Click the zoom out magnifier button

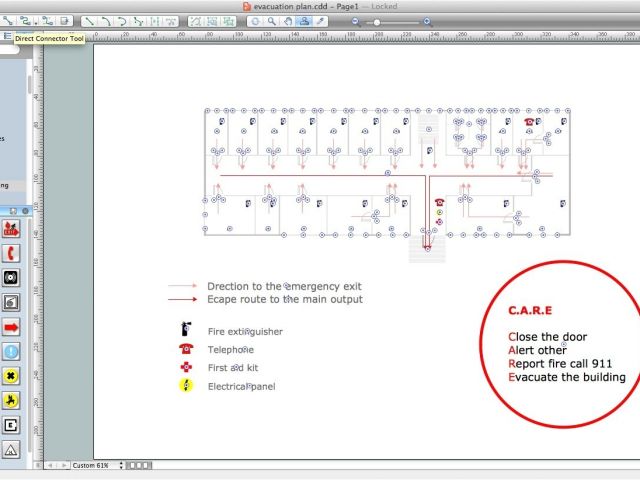click(355, 21)
